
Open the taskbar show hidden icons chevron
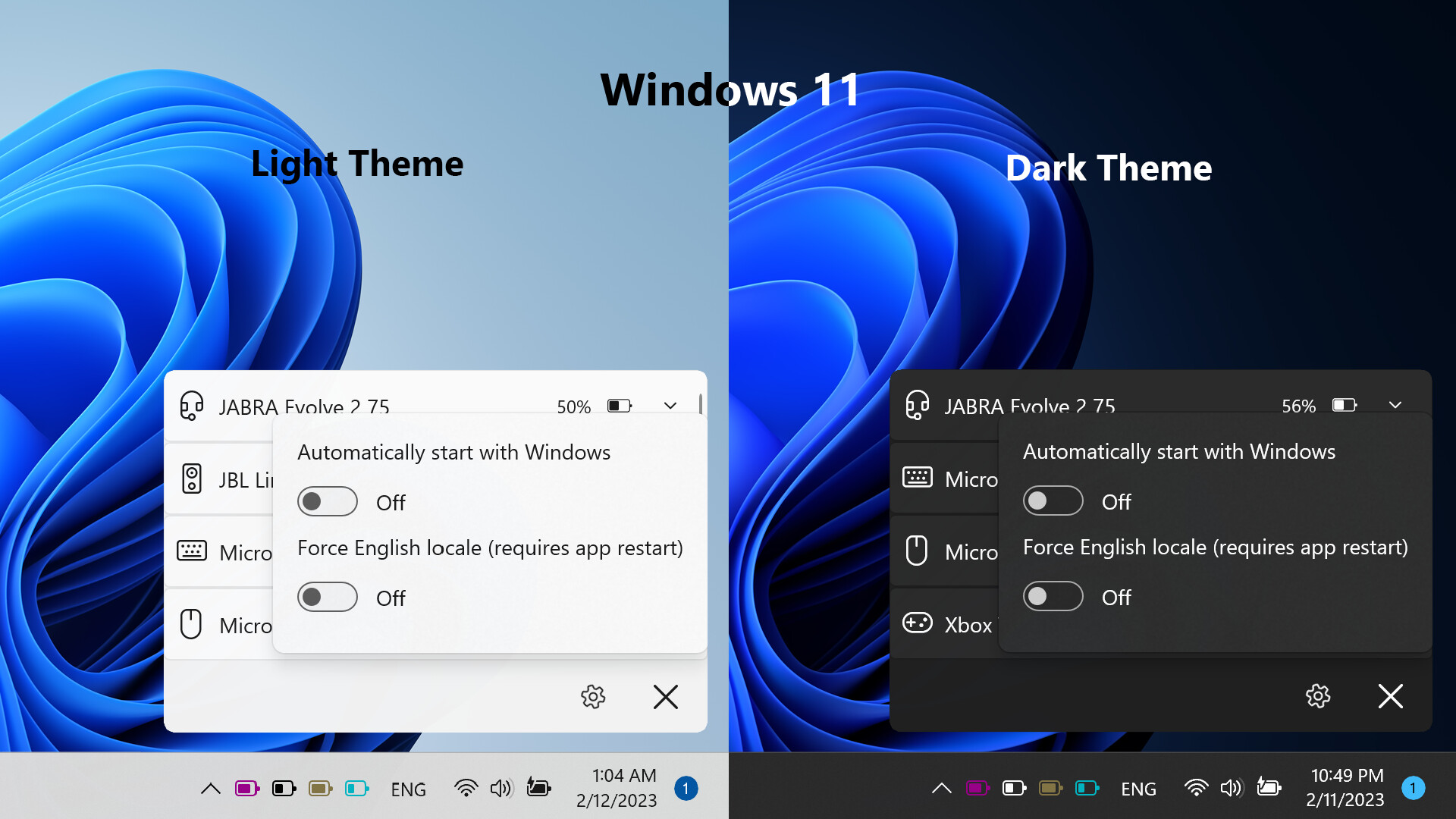coord(211,788)
